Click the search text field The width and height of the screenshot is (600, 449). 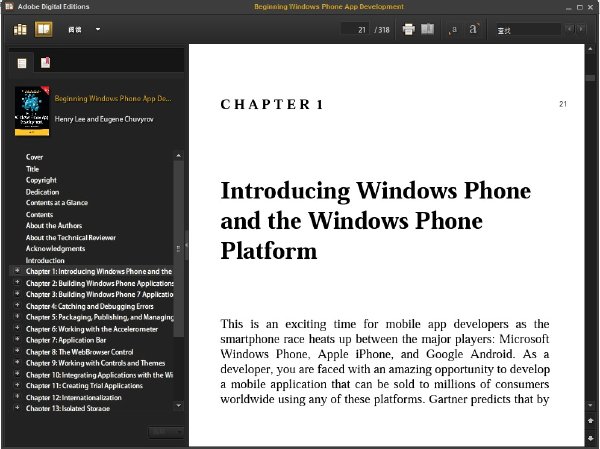(528, 29)
